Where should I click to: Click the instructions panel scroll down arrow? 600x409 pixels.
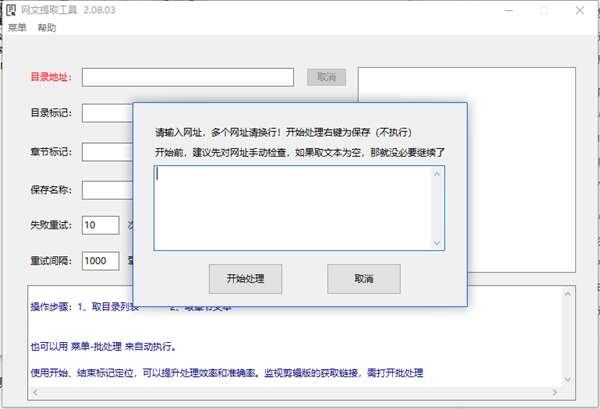(567, 380)
